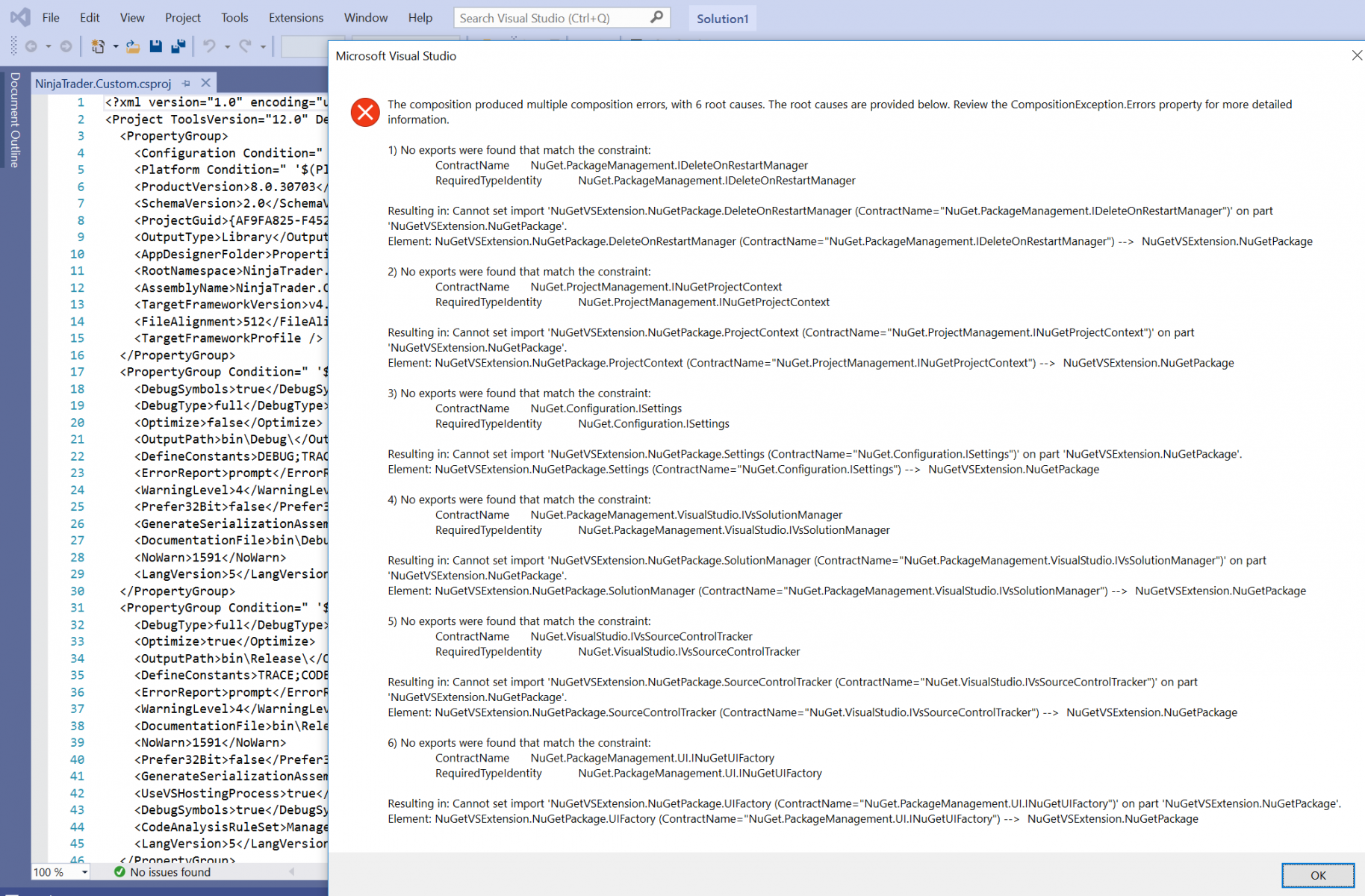Click the <TargetFrameworkProfile /> line
The height and width of the screenshot is (896, 1365).
pyautogui.click(x=228, y=338)
